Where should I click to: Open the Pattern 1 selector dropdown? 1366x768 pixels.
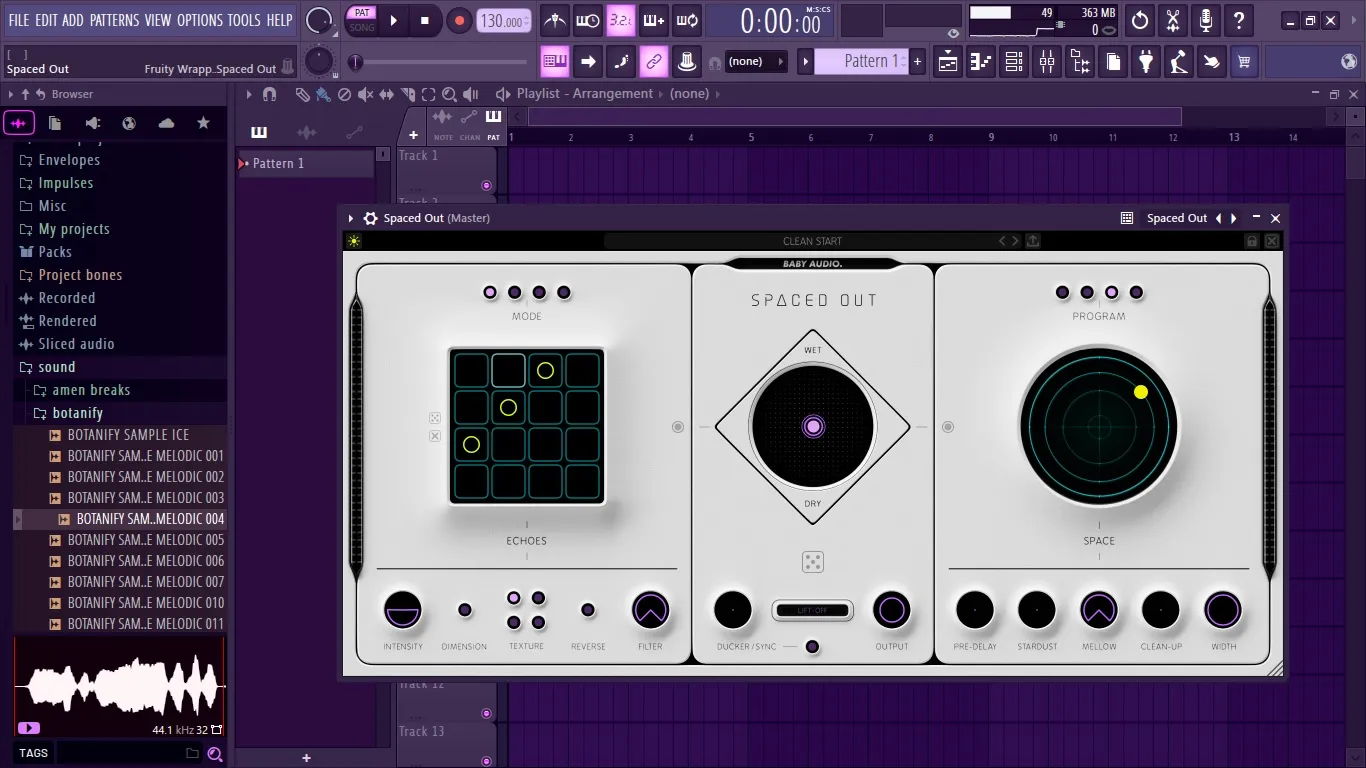coord(860,61)
